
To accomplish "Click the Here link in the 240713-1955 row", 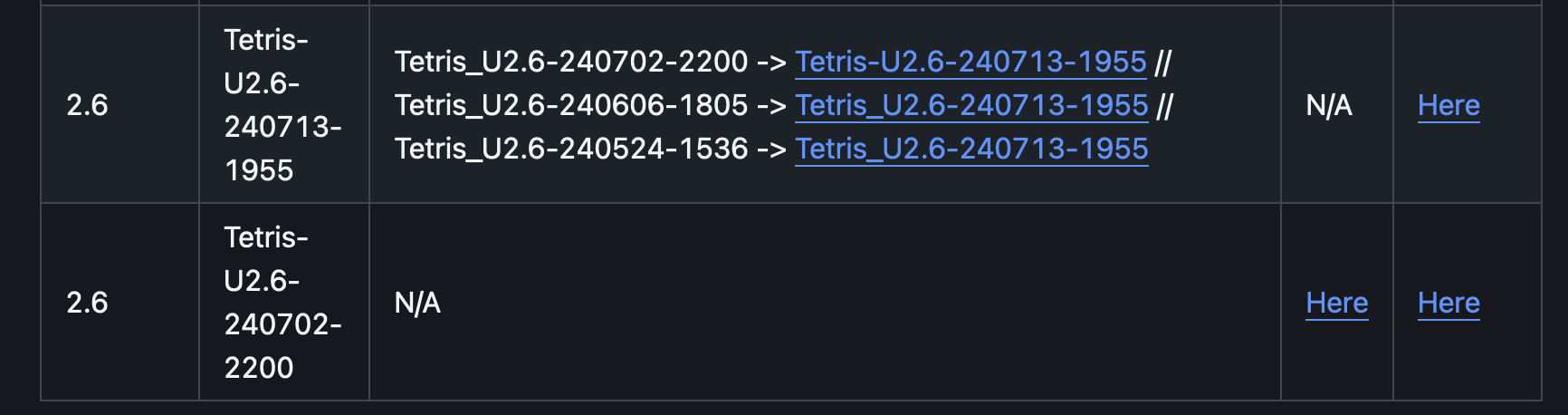I will (1448, 105).
